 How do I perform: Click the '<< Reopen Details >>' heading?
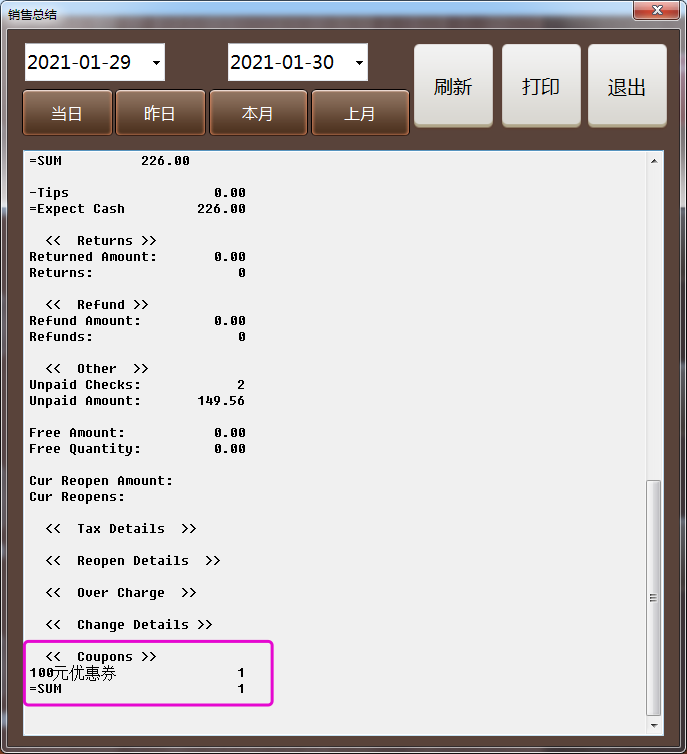click(x=133, y=561)
